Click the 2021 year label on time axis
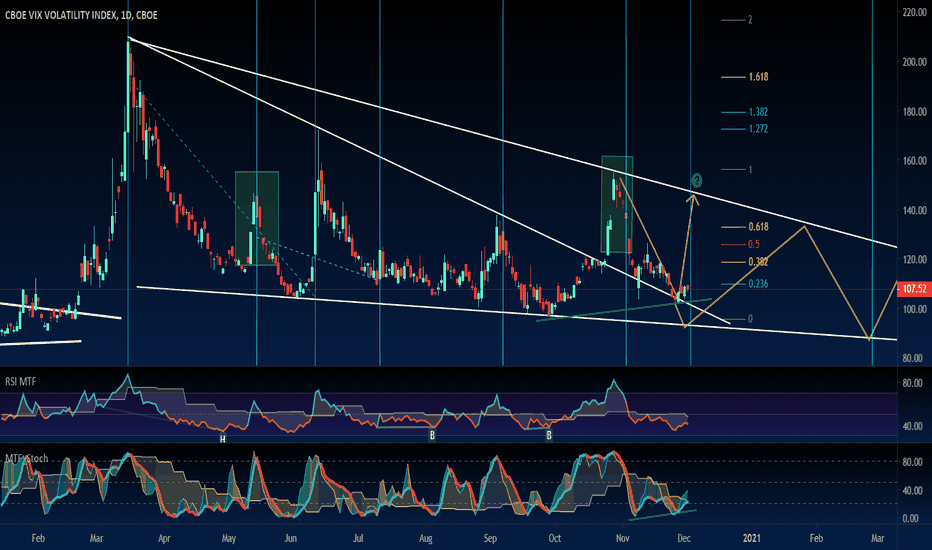Viewport: 932px width, 550px height. click(752, 539)
